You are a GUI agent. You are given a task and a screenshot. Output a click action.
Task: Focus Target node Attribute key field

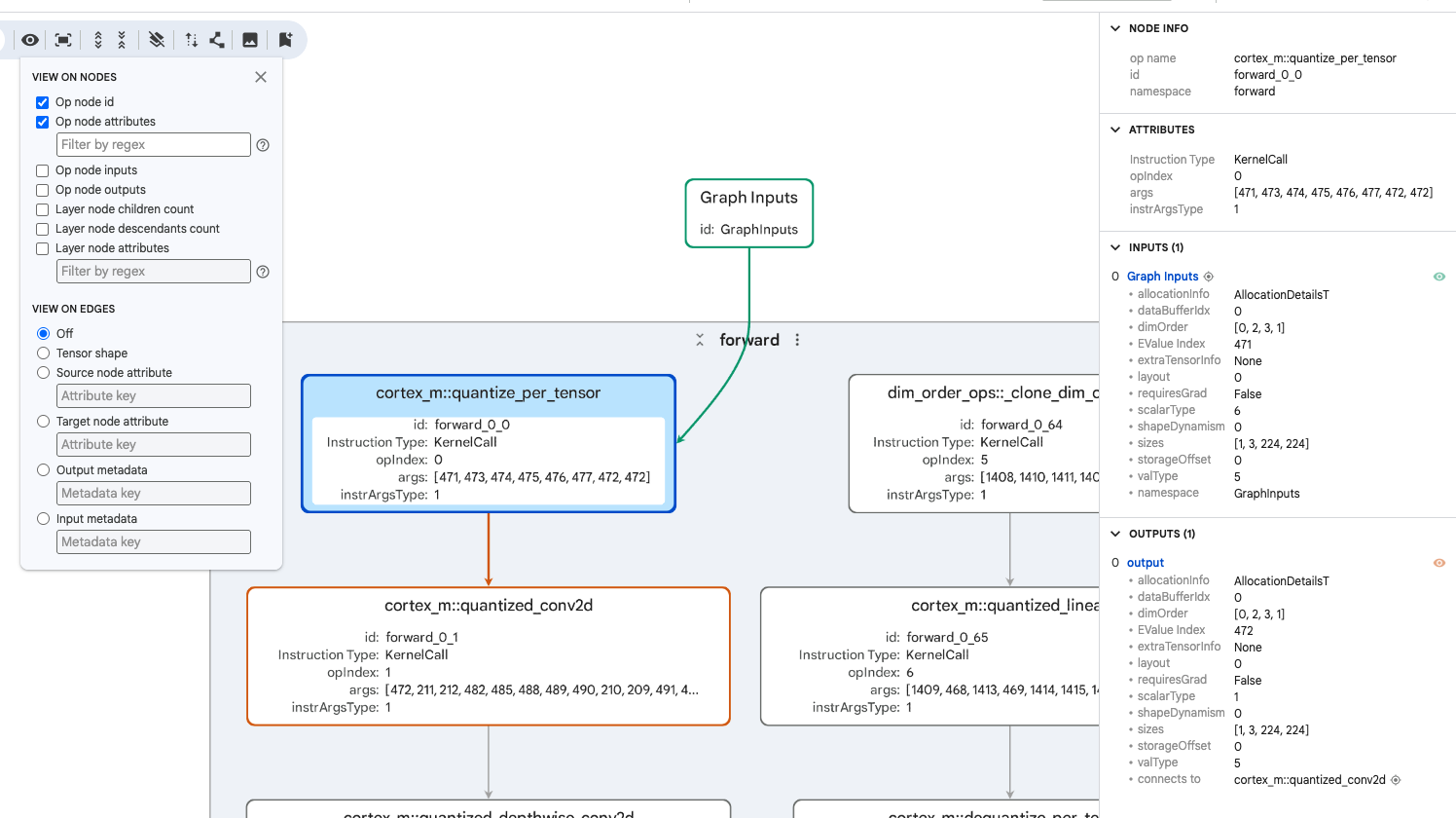coord(154,445)
